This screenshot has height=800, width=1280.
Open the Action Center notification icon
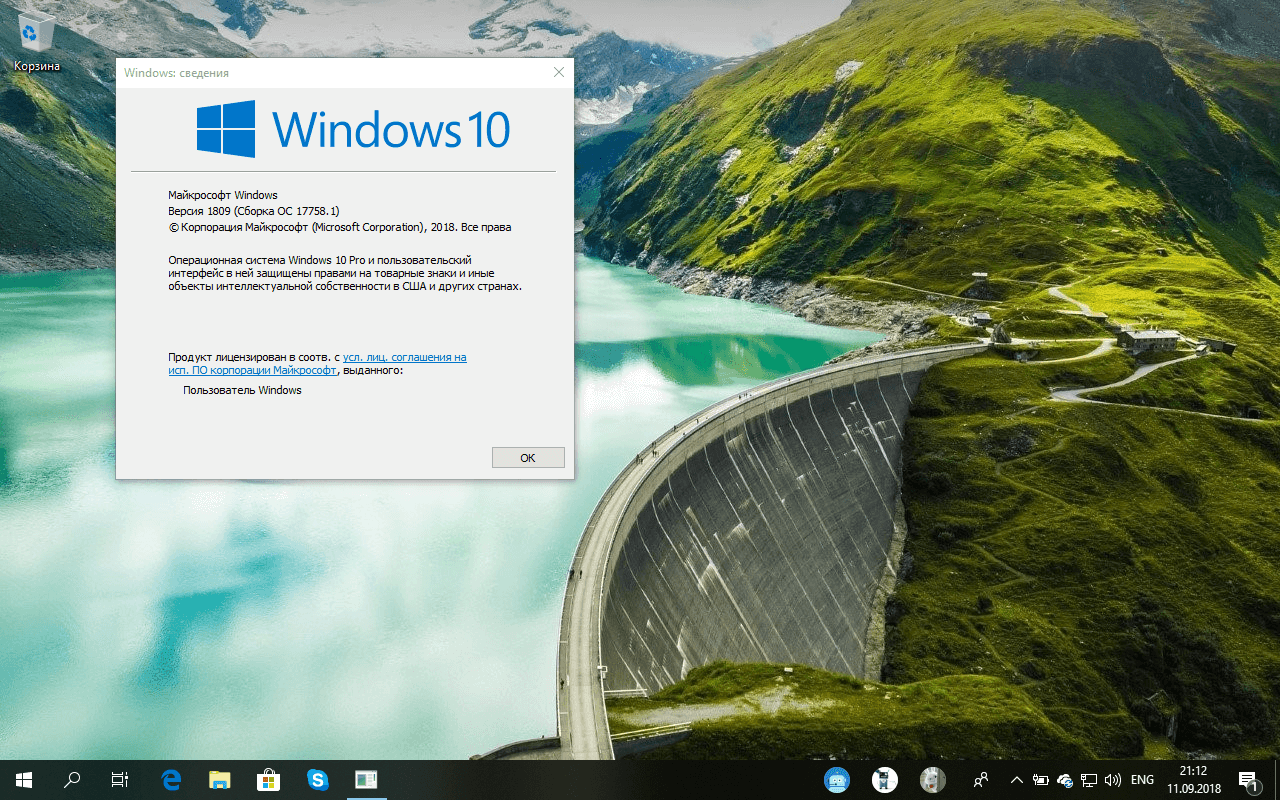click(1247, 779)
